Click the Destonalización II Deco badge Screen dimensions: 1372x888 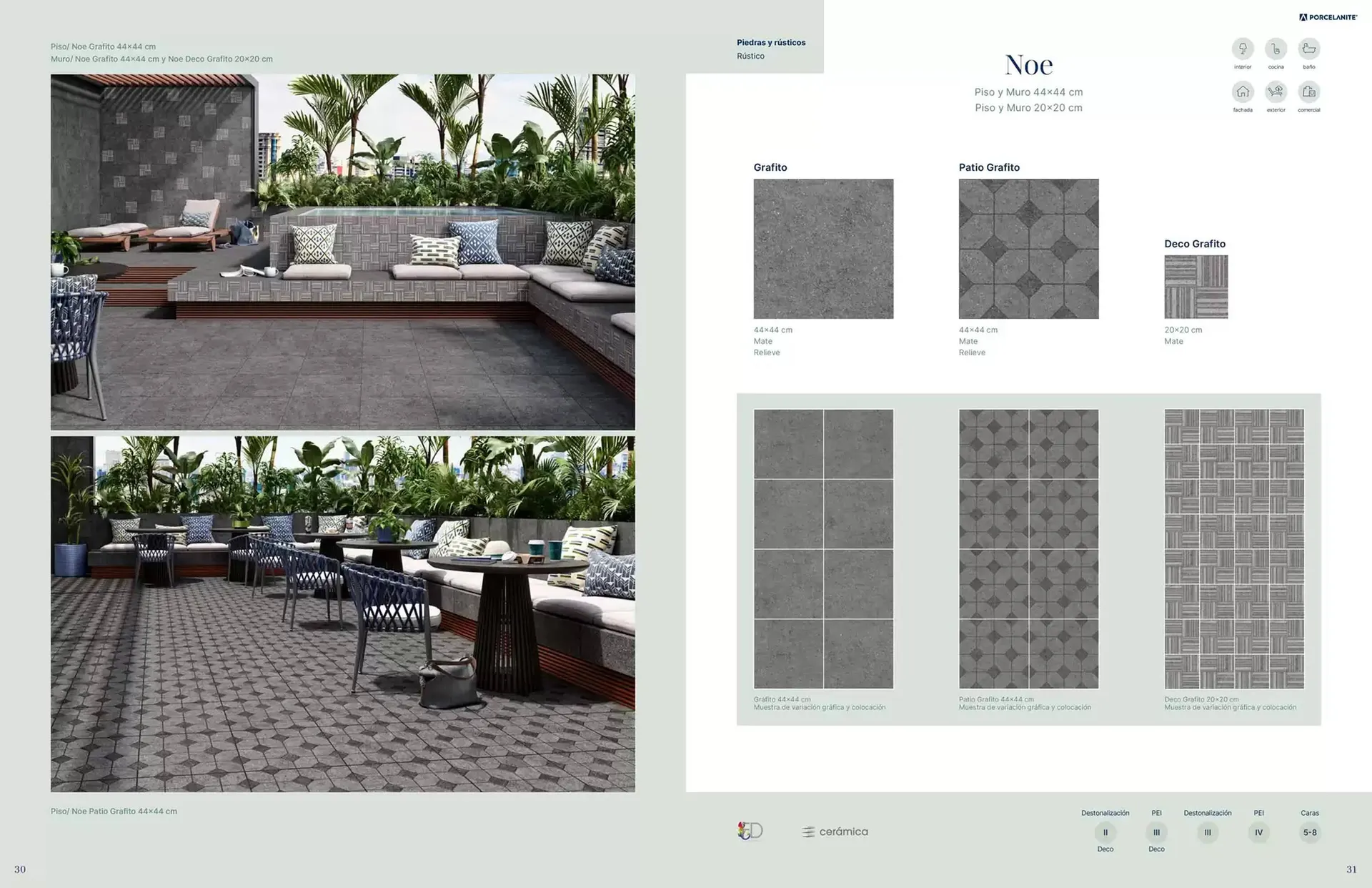tap(1105, 832)
